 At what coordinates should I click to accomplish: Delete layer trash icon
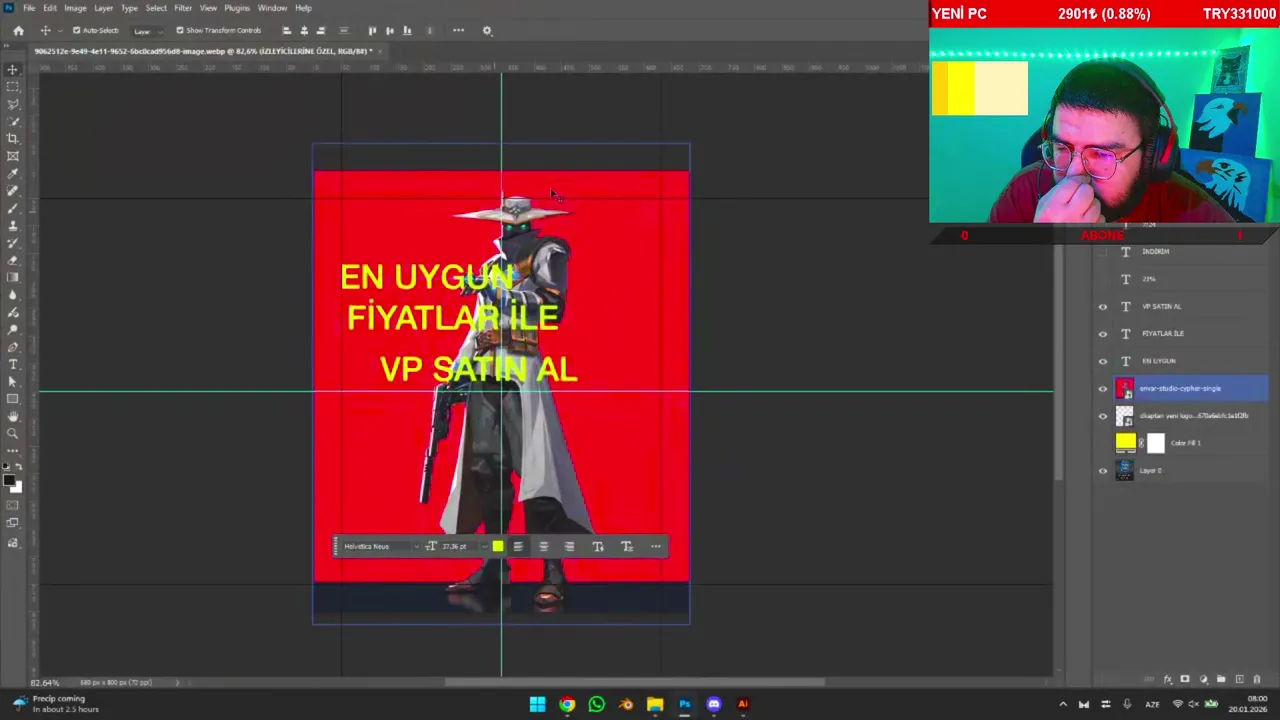[x=1257, y=680]
